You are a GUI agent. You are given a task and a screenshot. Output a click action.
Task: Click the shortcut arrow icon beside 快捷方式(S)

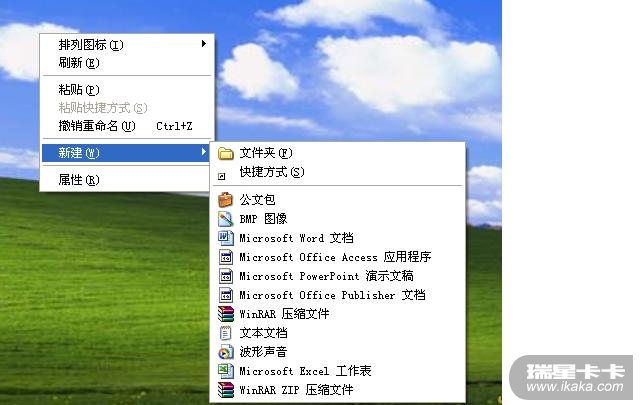coord(222,176)
